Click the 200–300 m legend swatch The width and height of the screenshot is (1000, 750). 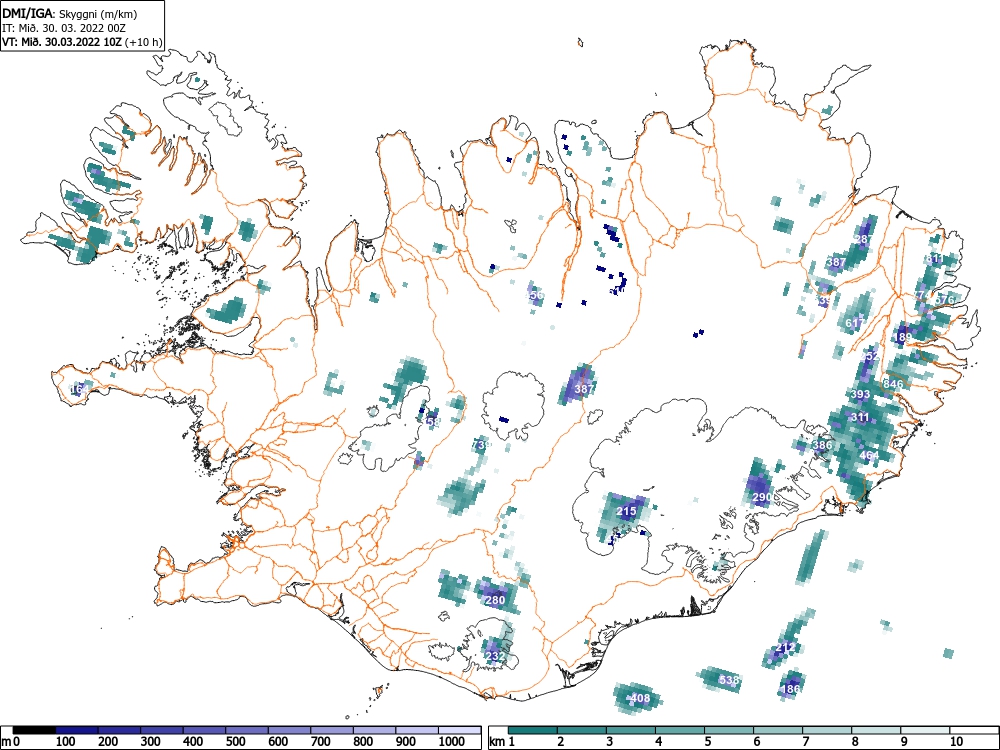point(119,730)
